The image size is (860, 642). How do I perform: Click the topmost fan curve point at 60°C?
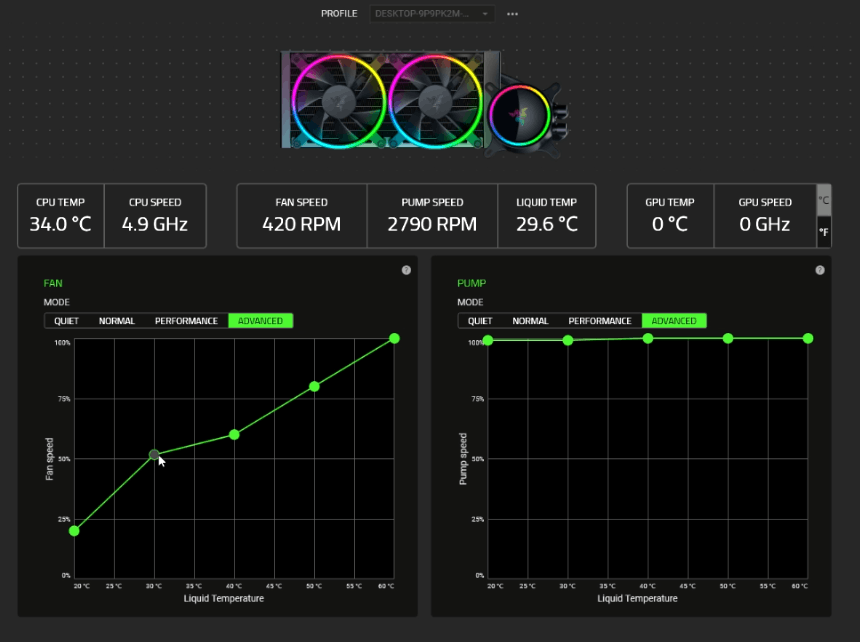pos(393,338)
